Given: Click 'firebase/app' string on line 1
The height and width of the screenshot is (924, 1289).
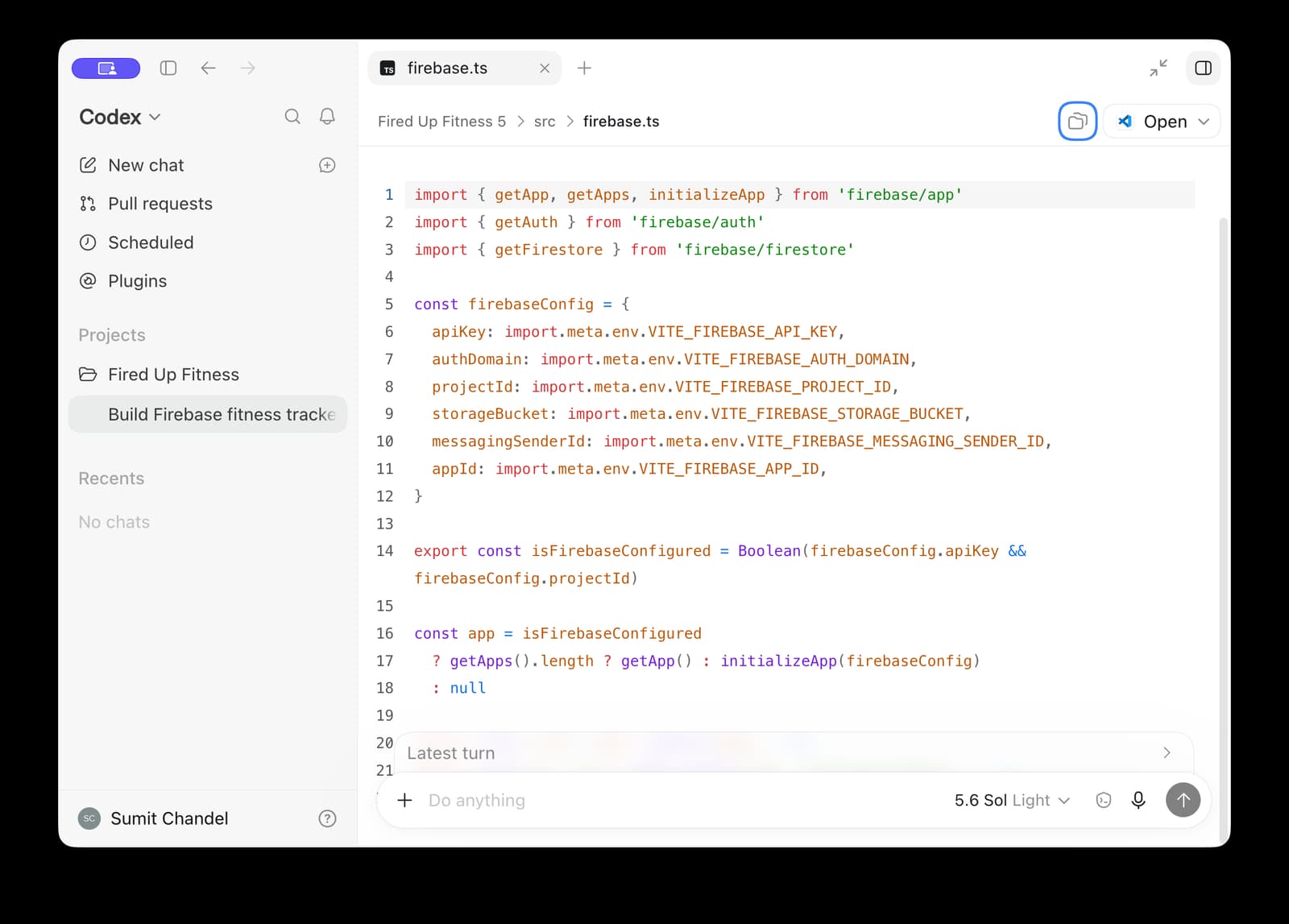Looking at the screenshot, I should click(900, 195).
